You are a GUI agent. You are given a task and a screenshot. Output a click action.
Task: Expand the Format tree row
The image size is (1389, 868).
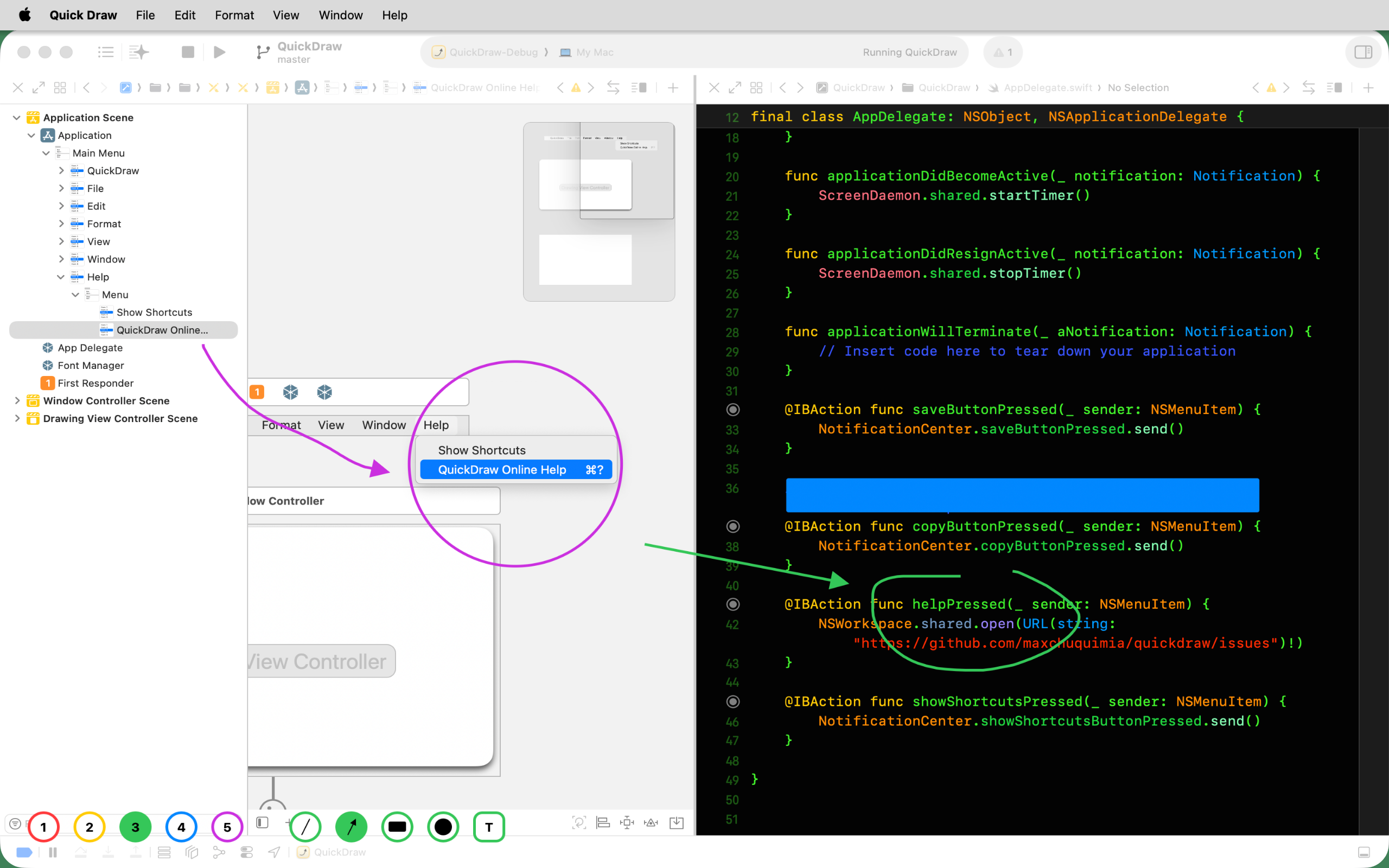pos(61,224)
